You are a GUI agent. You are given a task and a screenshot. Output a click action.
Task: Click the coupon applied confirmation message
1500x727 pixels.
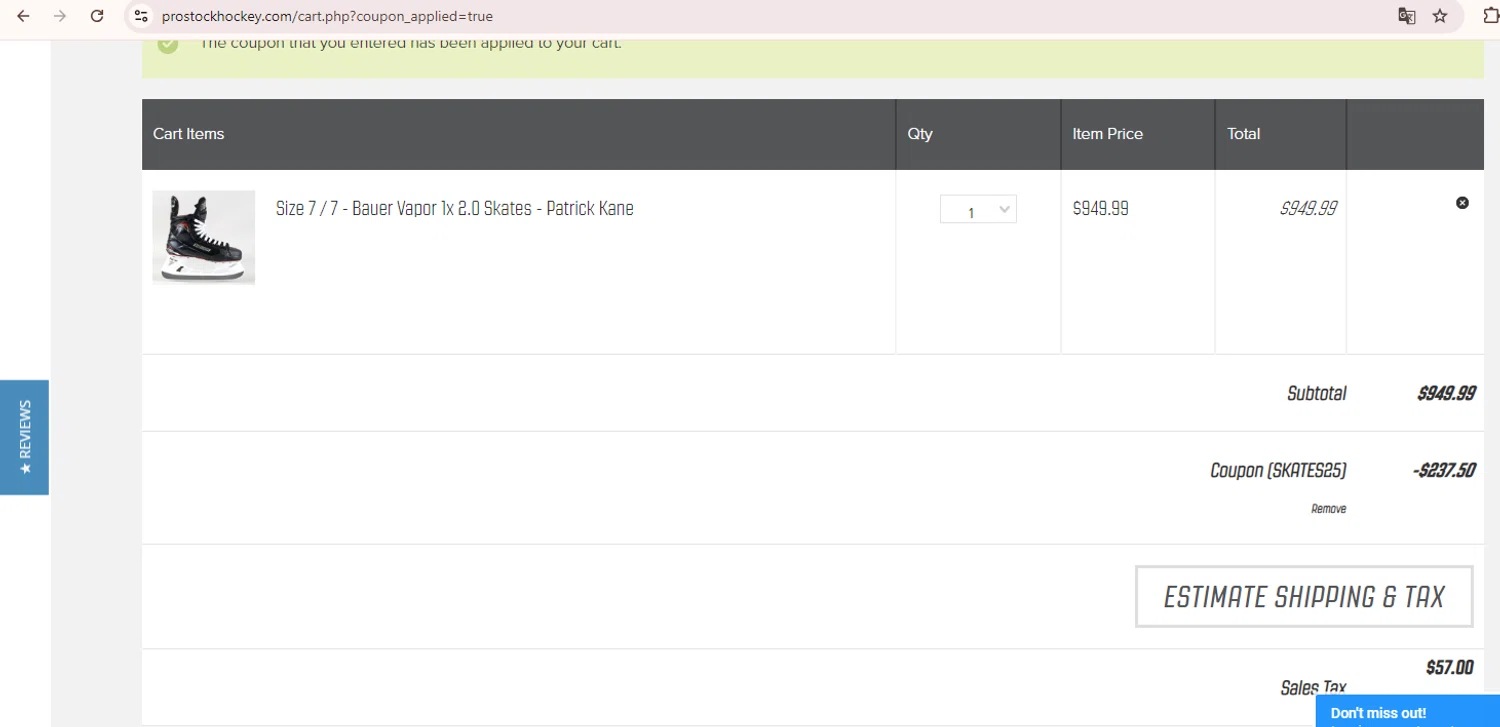pyautogui.click(x=411, y=44)
